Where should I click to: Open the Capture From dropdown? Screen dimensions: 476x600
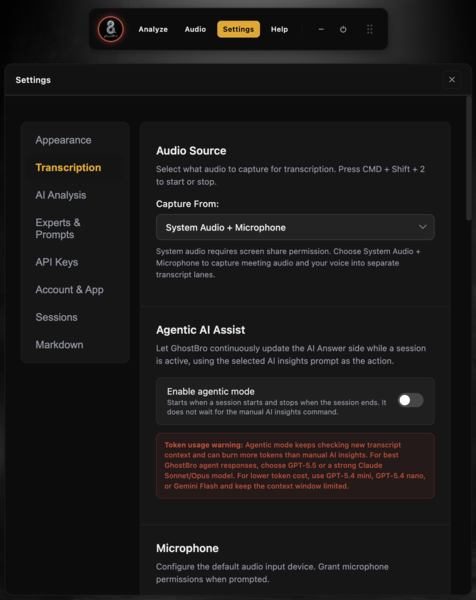(295, 227)
